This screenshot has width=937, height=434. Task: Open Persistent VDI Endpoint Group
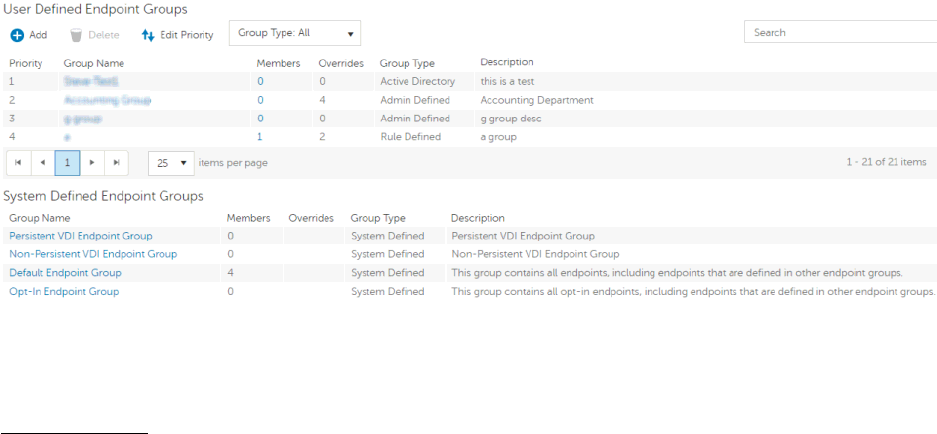(81, 236)
